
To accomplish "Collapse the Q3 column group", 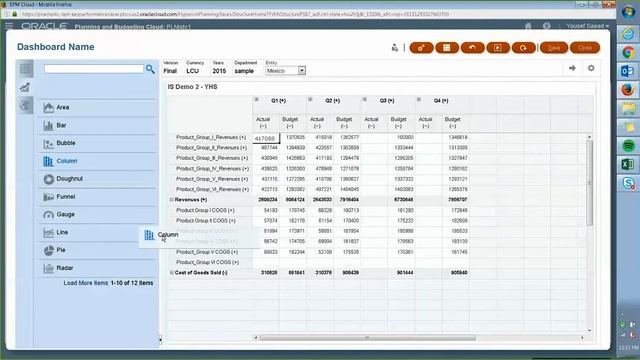I will pos(364,100).
